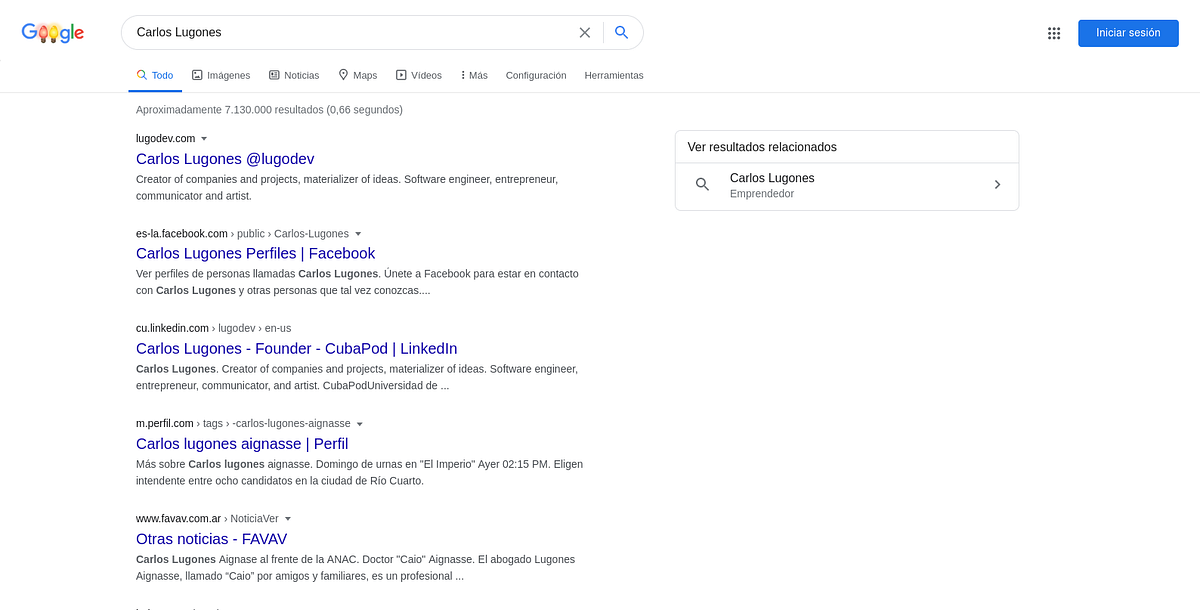Click the magnifier icon on Todo tab
The height and width of the screenshot is (610, 1200).
[142, 75]
